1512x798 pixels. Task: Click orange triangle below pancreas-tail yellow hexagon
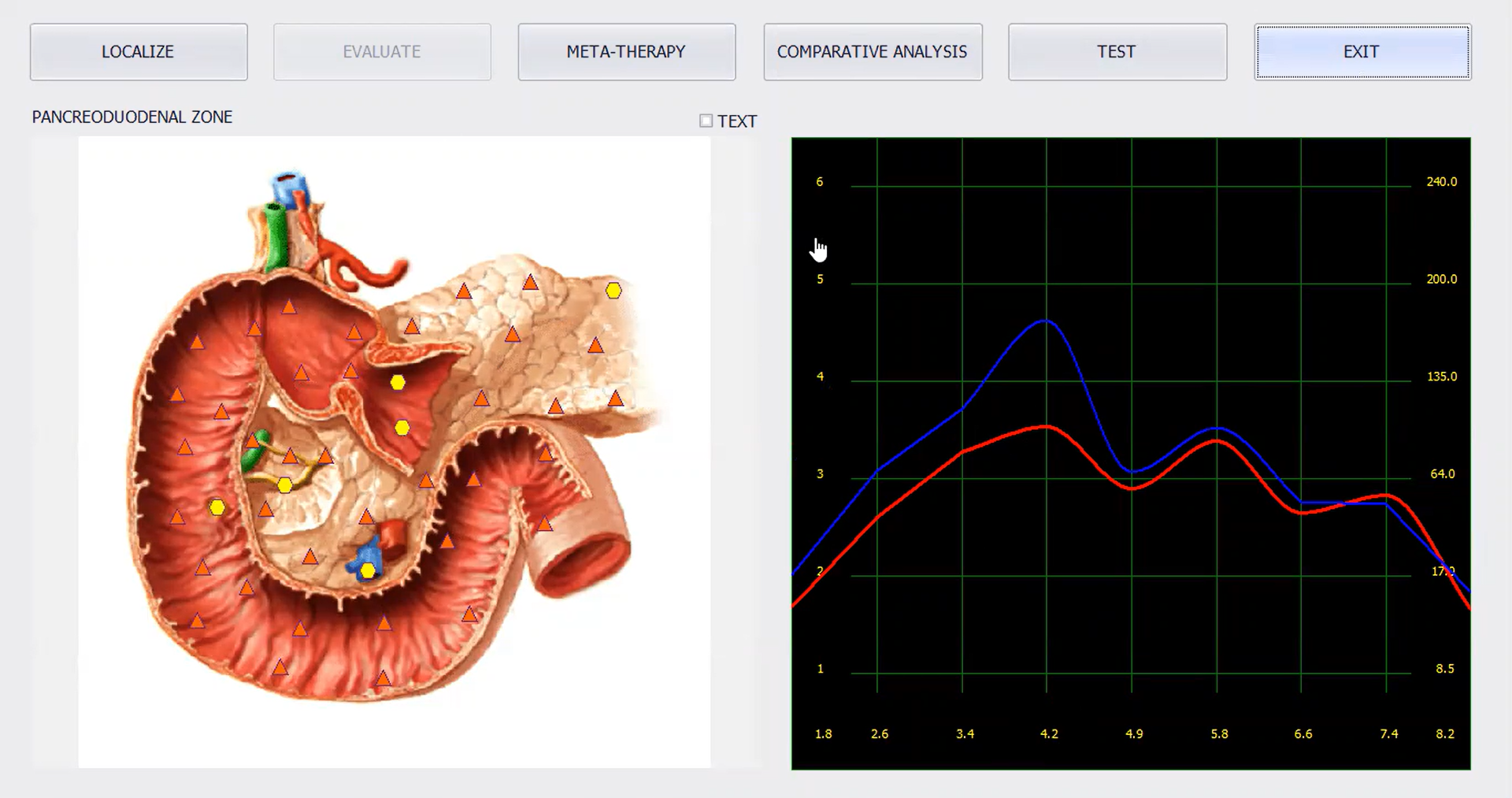[x=596, y=345]
